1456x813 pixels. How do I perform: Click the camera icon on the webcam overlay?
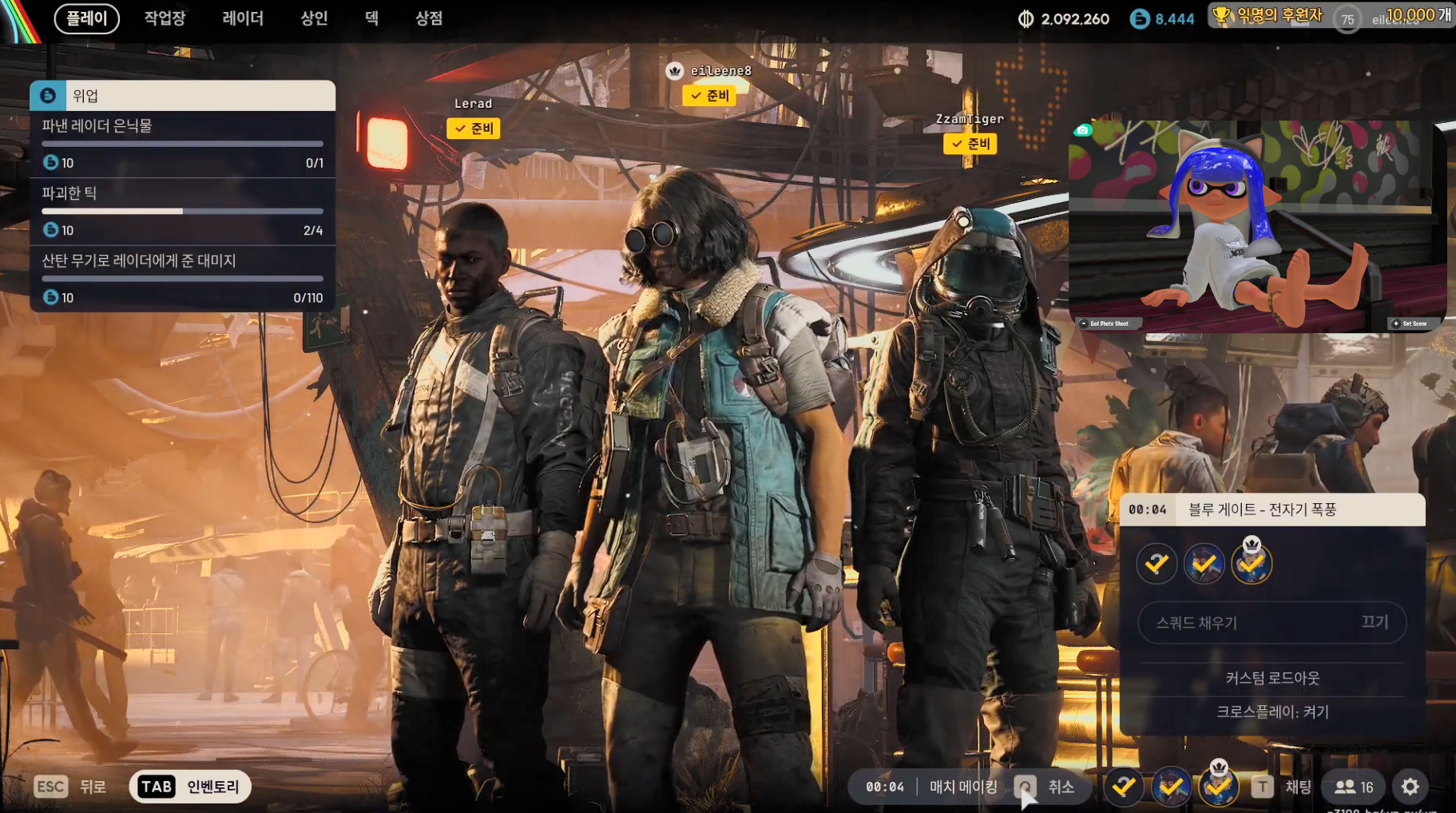tap(1082, 130)
